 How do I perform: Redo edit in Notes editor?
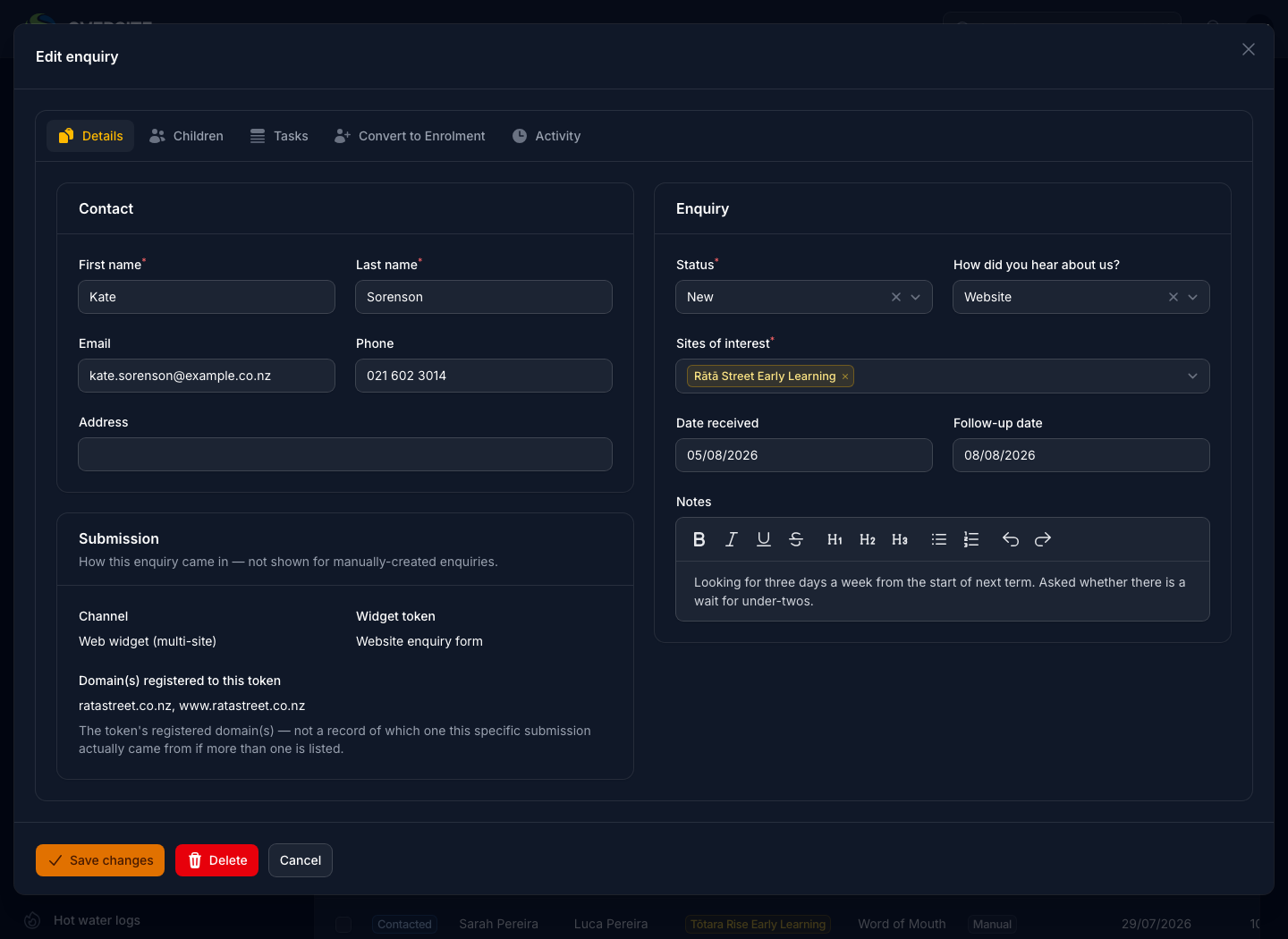(1043, 539)
